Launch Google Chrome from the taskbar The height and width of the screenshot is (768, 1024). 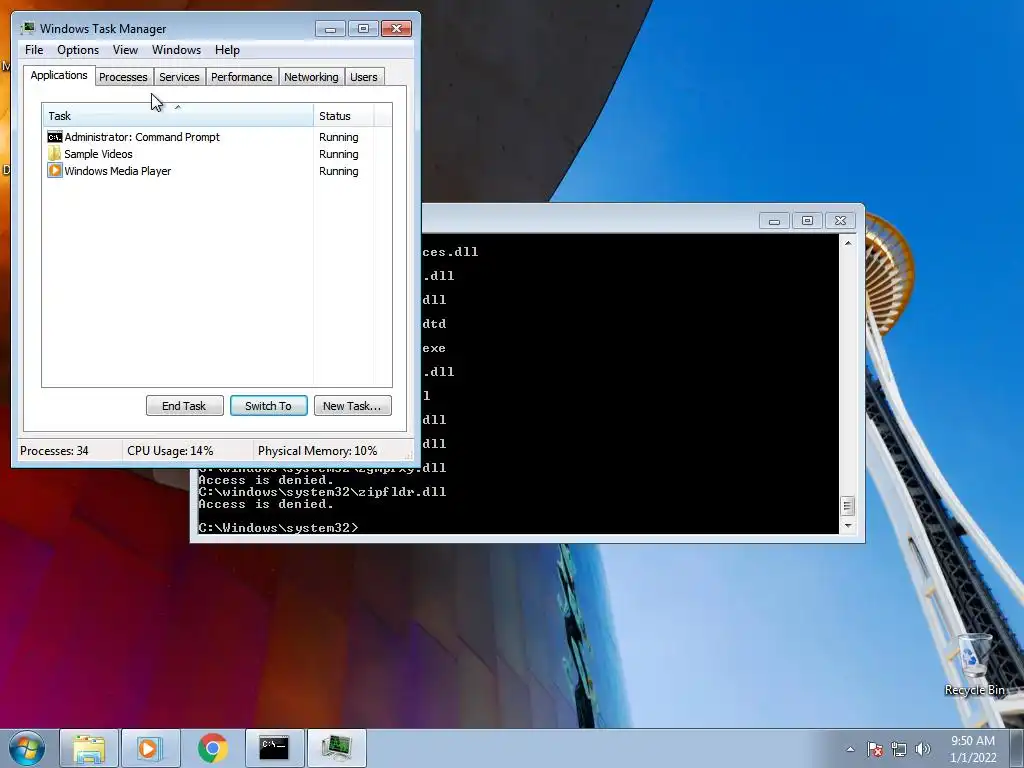coord(212,748)
